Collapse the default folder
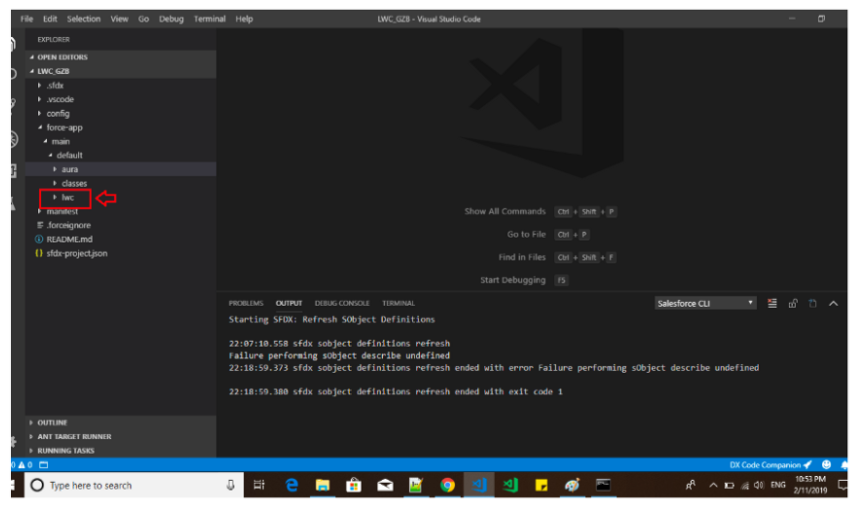 pyautogui.click(x=120, y=155)
